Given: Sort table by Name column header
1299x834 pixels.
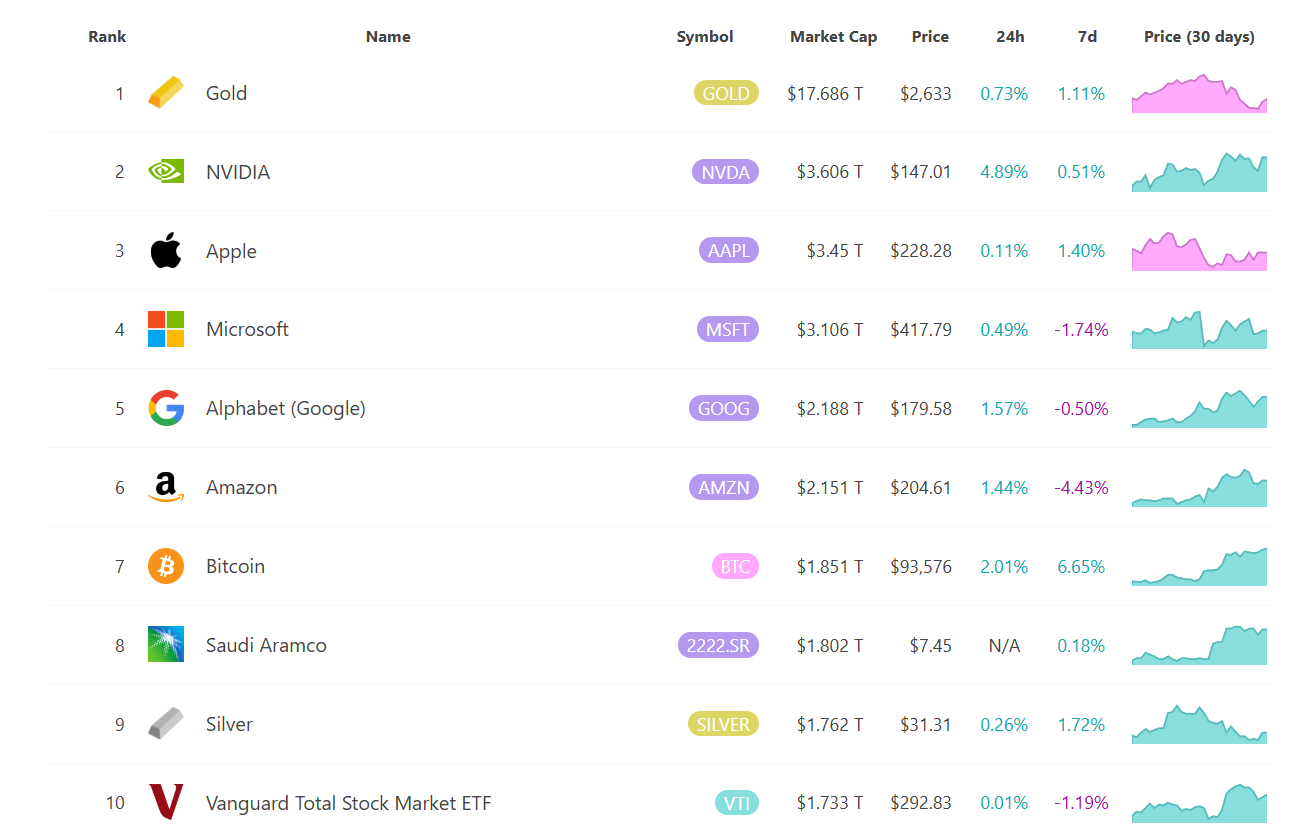Looking at the screenshot, I should (x=388, y=37).
